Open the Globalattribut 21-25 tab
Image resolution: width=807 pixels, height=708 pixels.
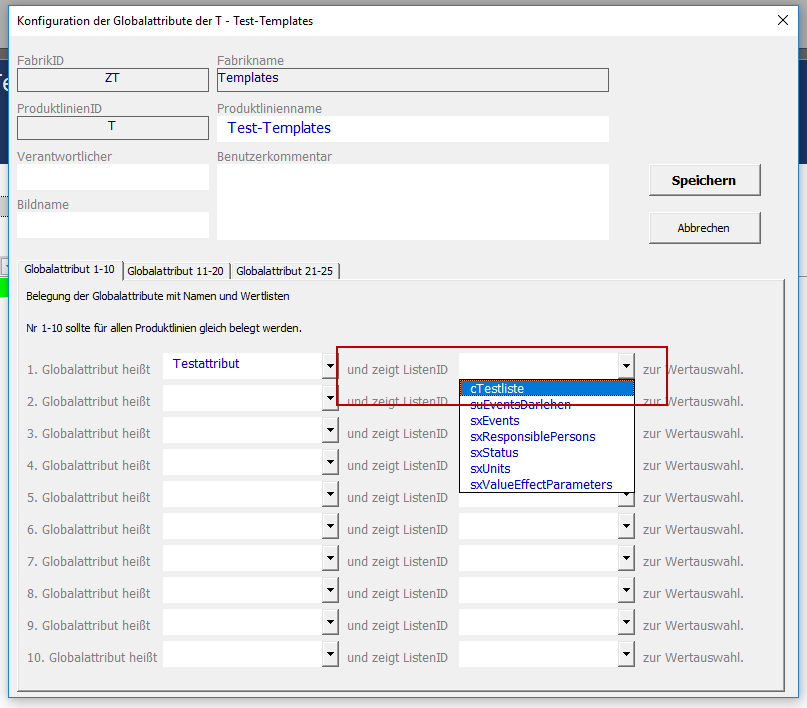pos(285,271)
